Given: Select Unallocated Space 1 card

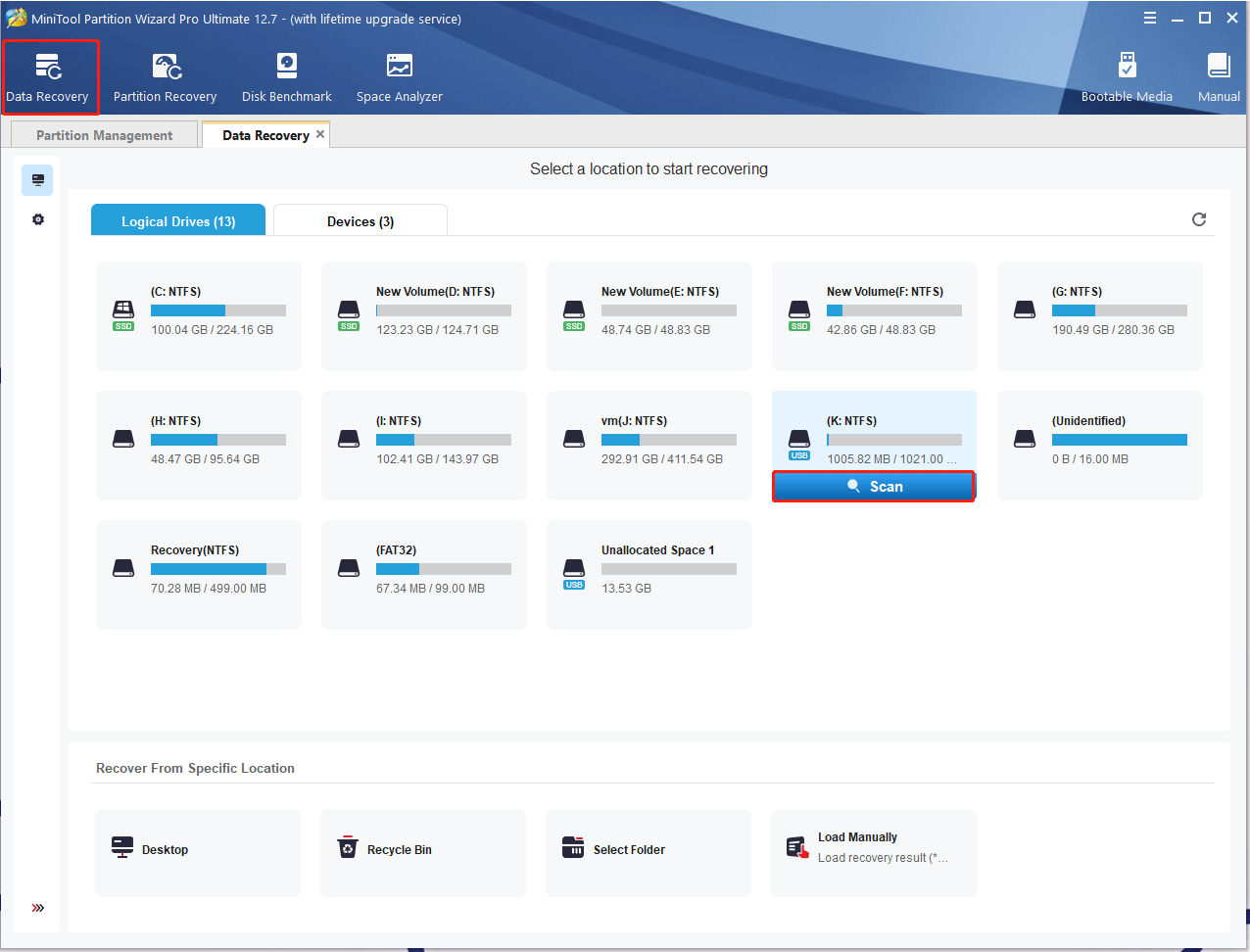Looking at the screenshot, I should 649,575.
